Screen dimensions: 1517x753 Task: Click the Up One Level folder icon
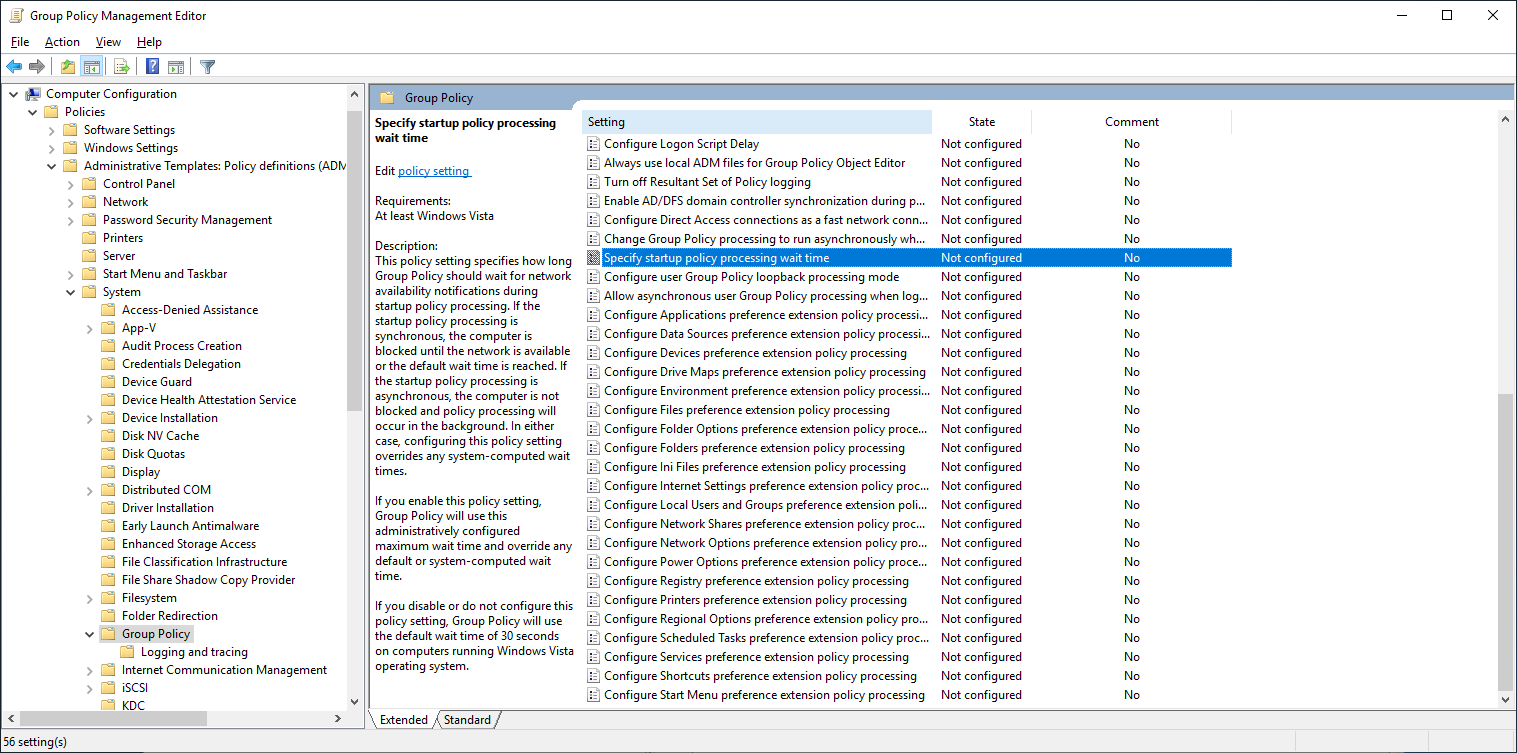[x=67, y=67]
